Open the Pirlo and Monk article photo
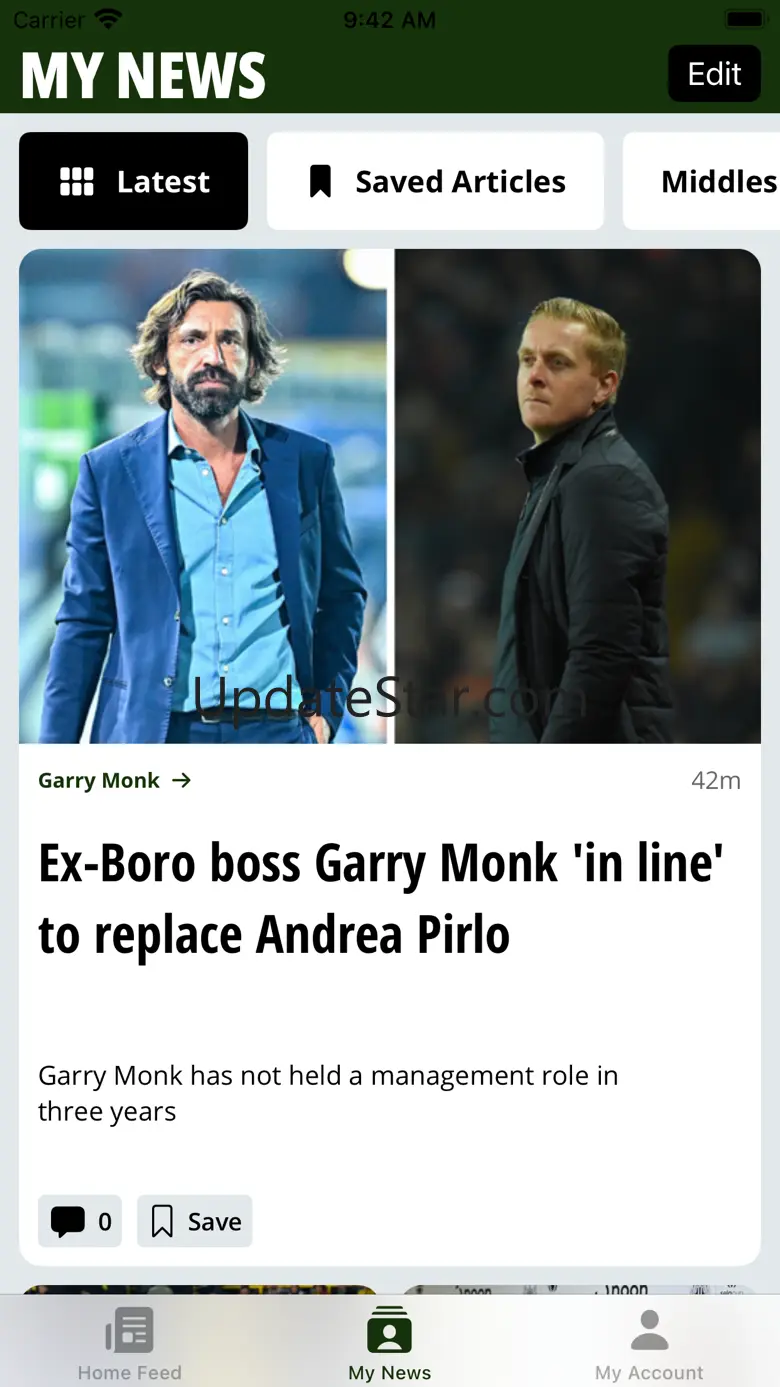The image size is (780, 1387). tap(390, 496)
